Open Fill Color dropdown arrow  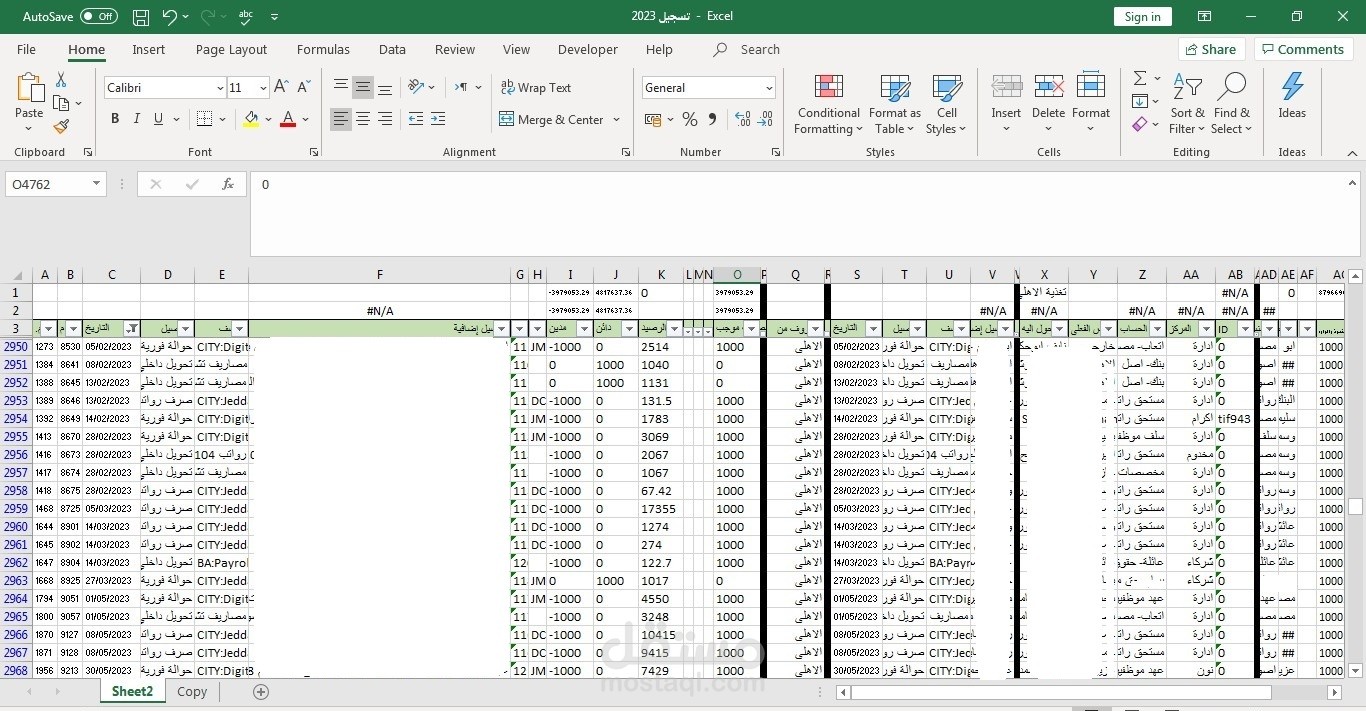pos(268,119)
